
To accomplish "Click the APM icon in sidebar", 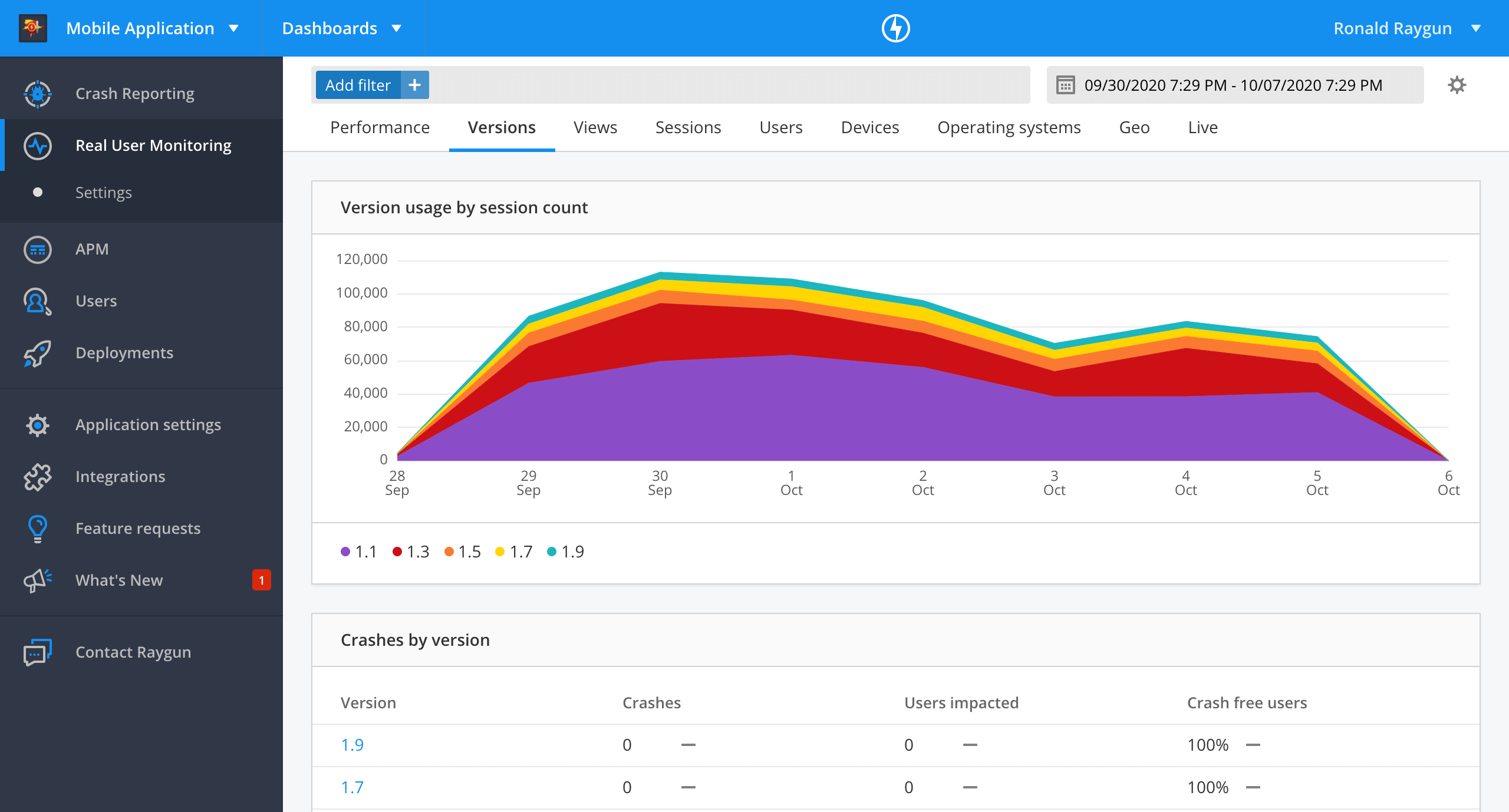I will click(38, 249).
